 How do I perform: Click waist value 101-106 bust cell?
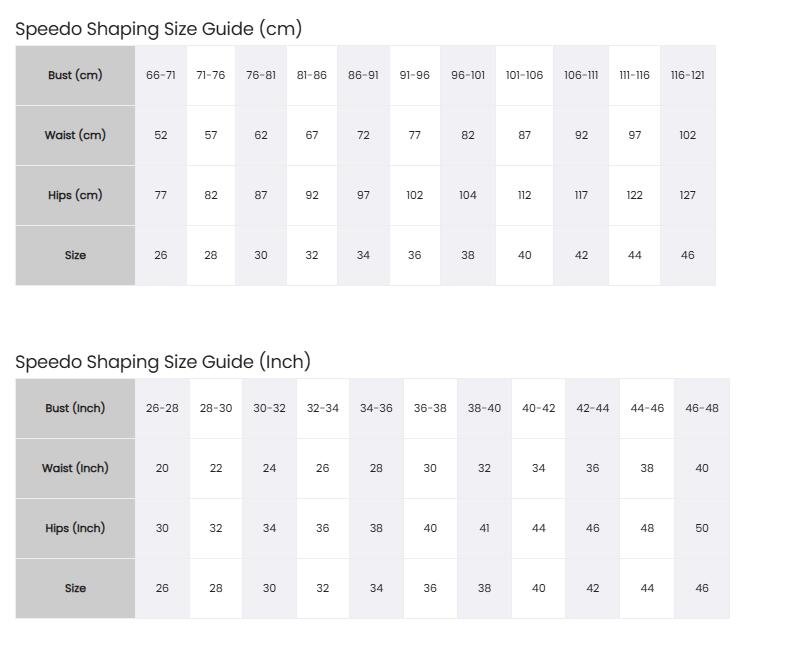524,75
